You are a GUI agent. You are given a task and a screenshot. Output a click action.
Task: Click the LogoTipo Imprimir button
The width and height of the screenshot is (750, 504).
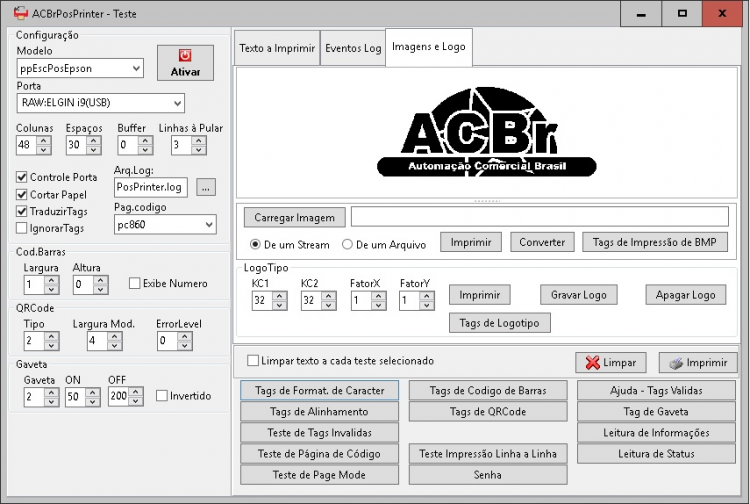coord(479,295)
